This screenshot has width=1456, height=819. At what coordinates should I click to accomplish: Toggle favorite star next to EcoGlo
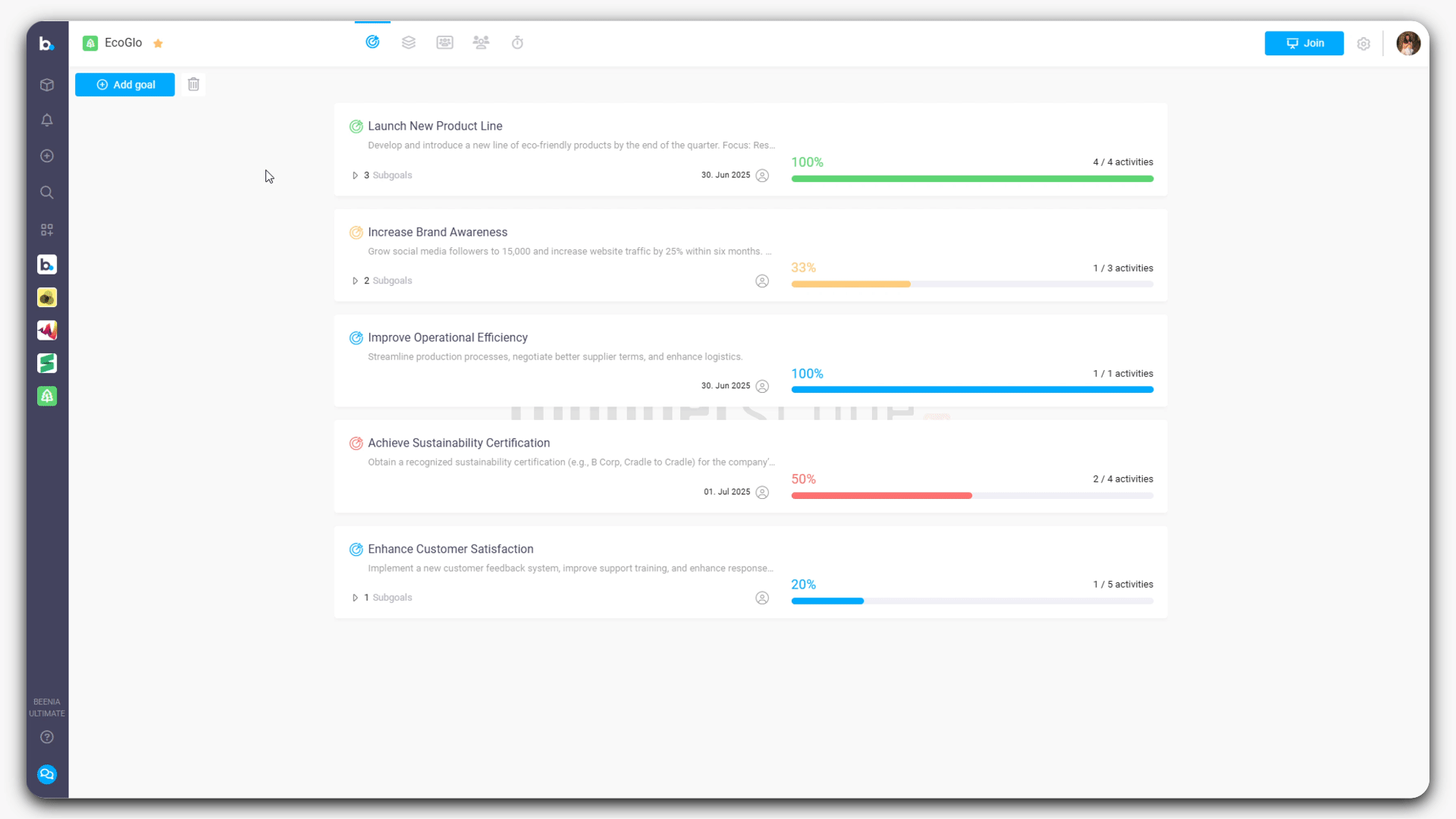coord(158,43)
